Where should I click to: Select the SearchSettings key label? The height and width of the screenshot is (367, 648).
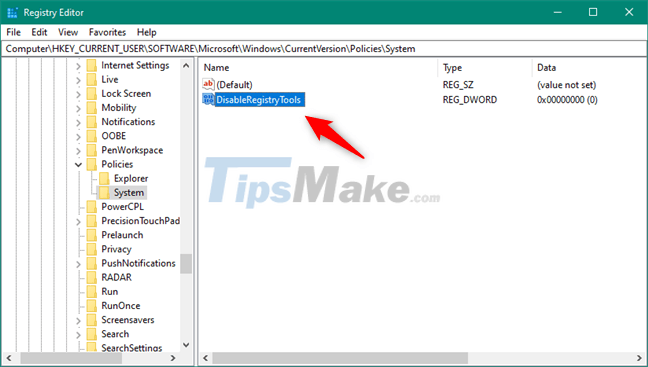coord(132,348)
